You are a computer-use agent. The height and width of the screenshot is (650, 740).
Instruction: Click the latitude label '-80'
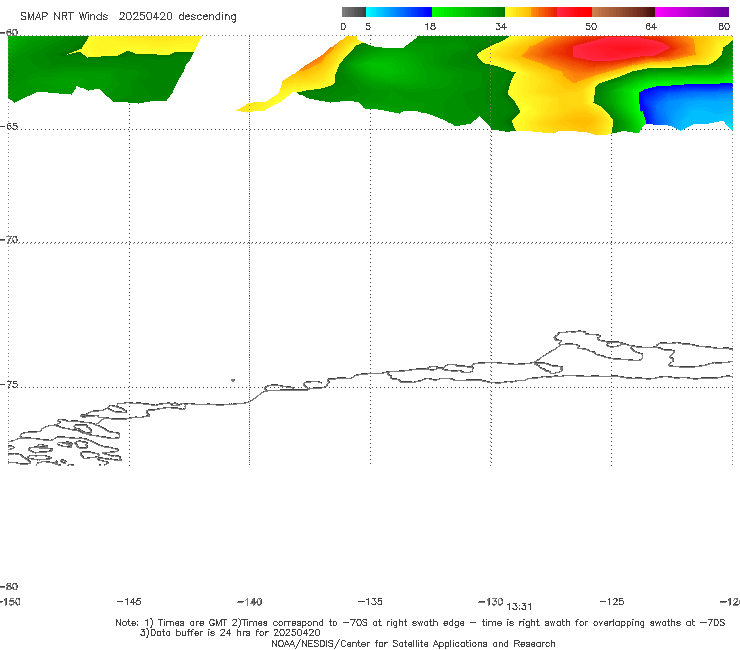coord(9,586)
